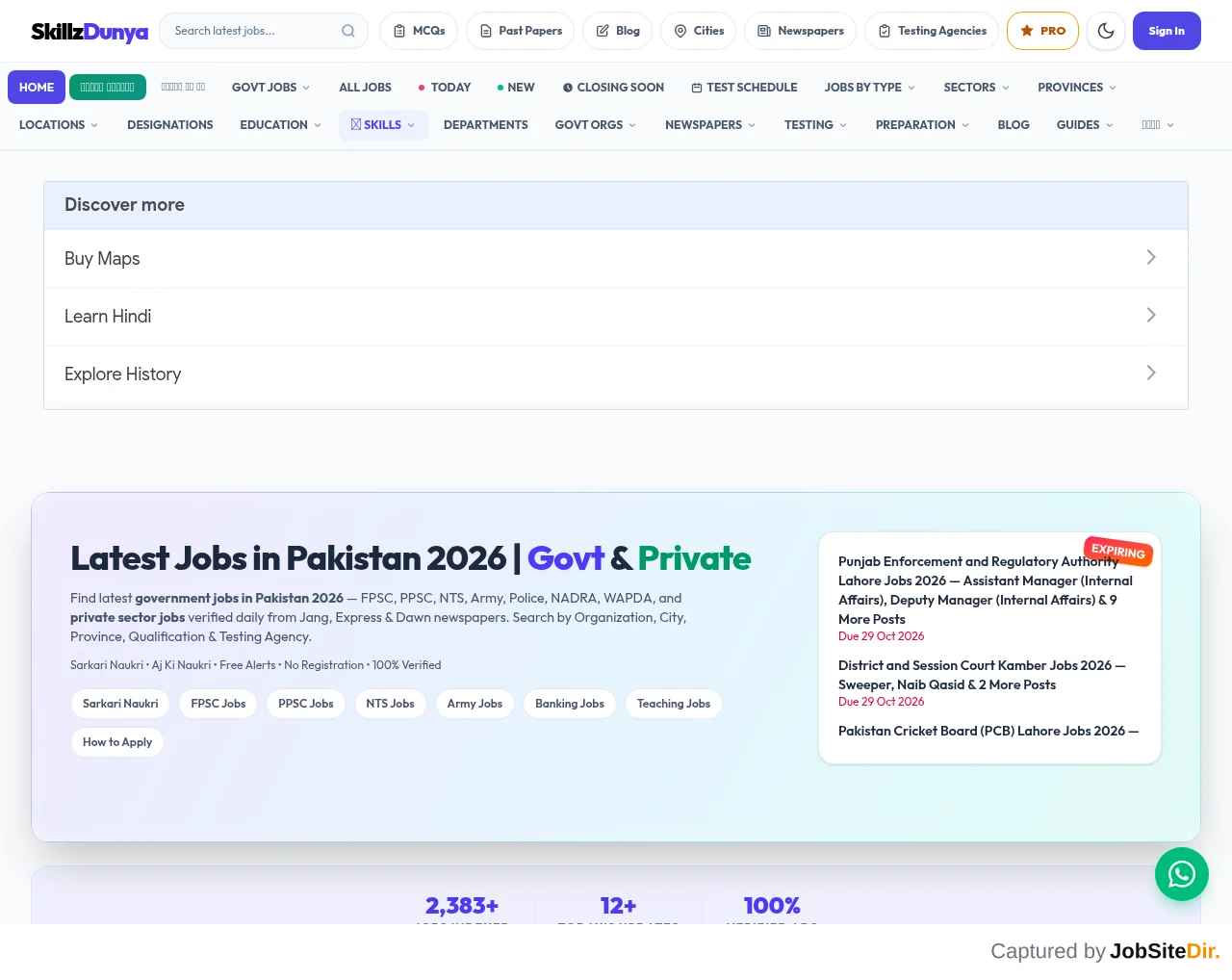Open Pakistan Cricket Board Lahore Jobs link

pyautogui.click(x=988, y=731)
